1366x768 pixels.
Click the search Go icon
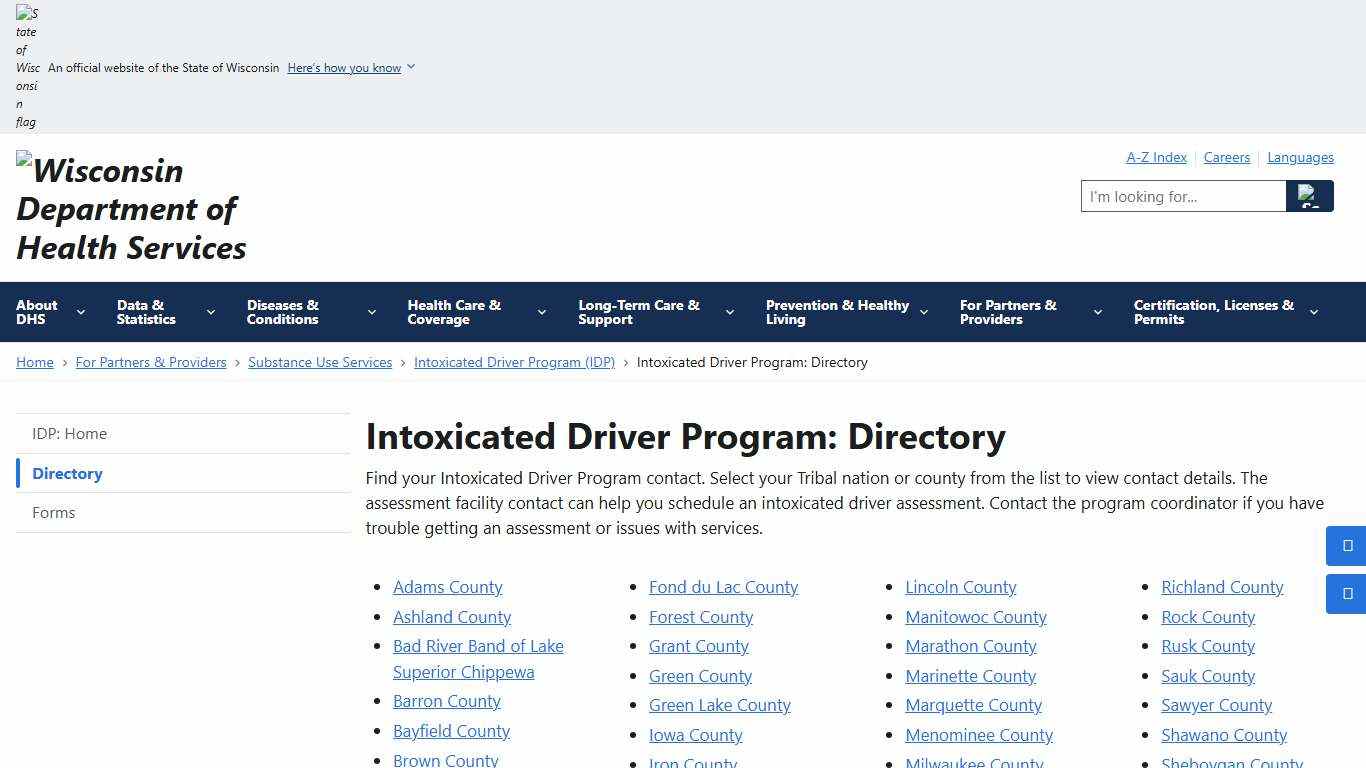[1310, 196]
